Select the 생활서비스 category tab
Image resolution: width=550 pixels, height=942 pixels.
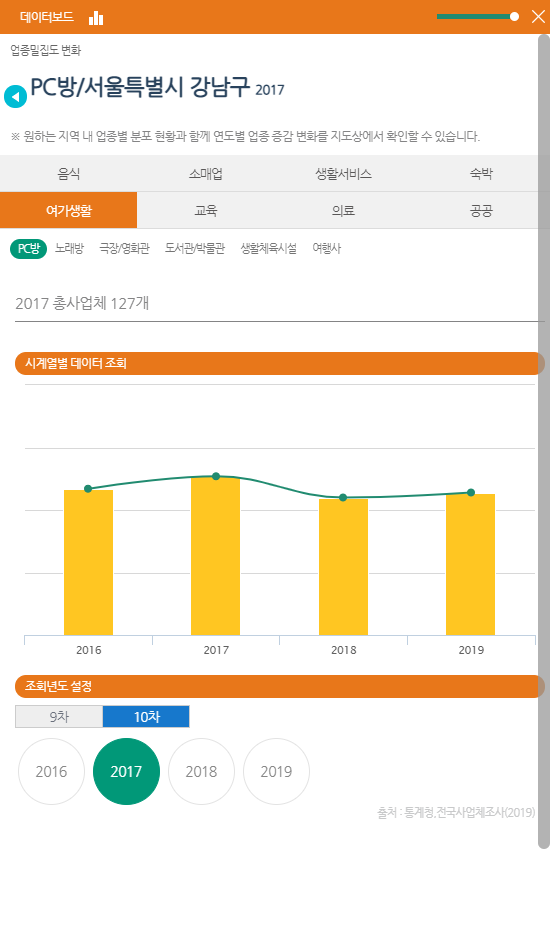(x=343, y=174)
